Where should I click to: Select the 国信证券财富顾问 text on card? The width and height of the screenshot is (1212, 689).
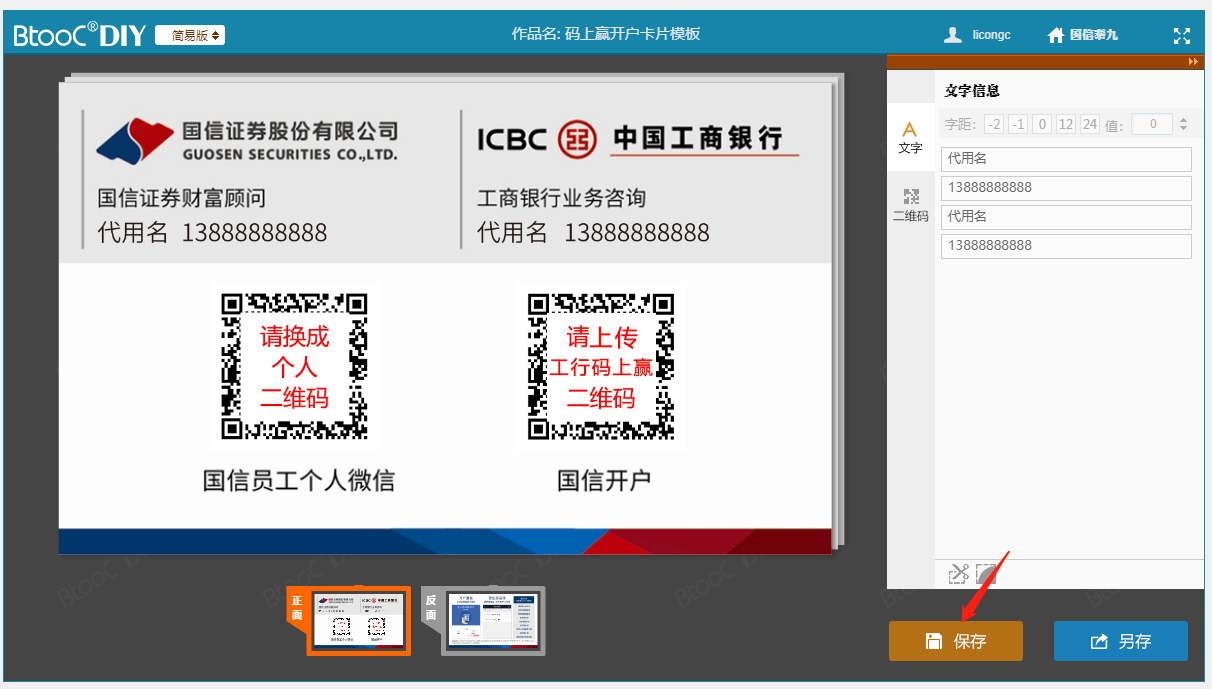[x=182, y=198]
